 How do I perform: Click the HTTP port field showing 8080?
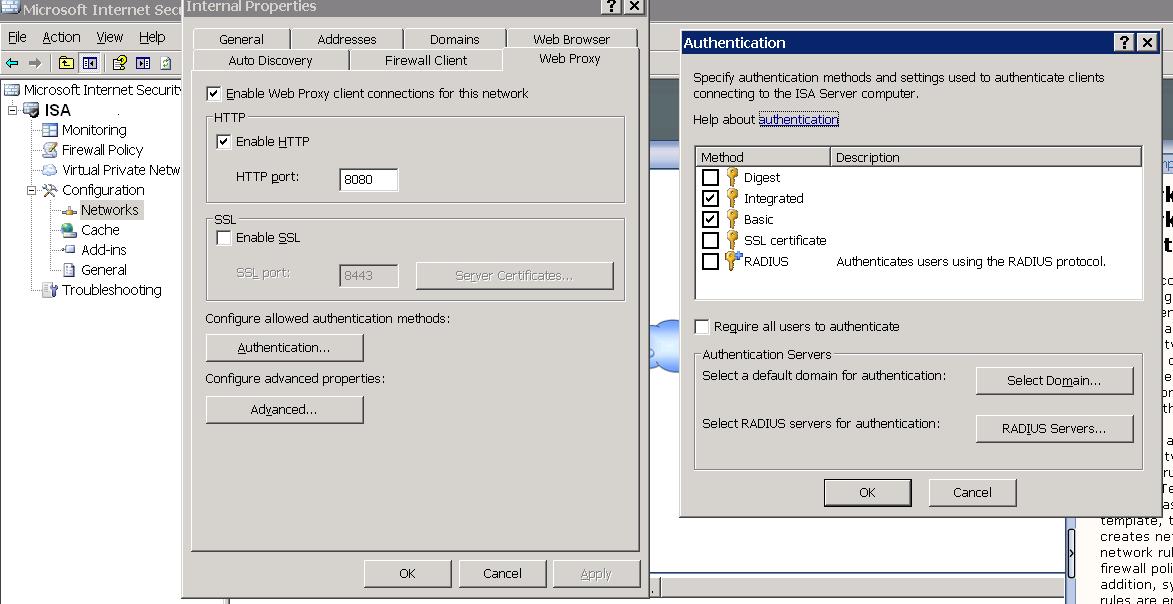point(368,180)
